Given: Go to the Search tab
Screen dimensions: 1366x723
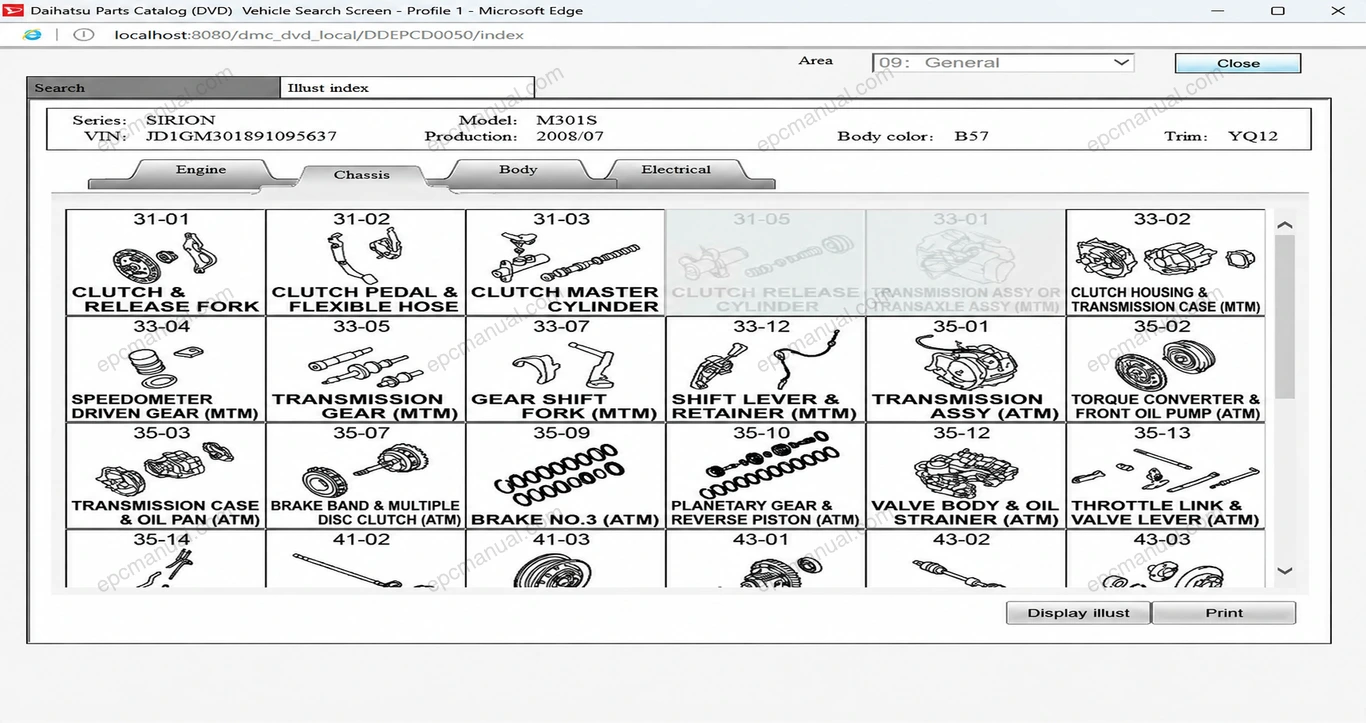Looking at the screenshot, I should [154, 88].
